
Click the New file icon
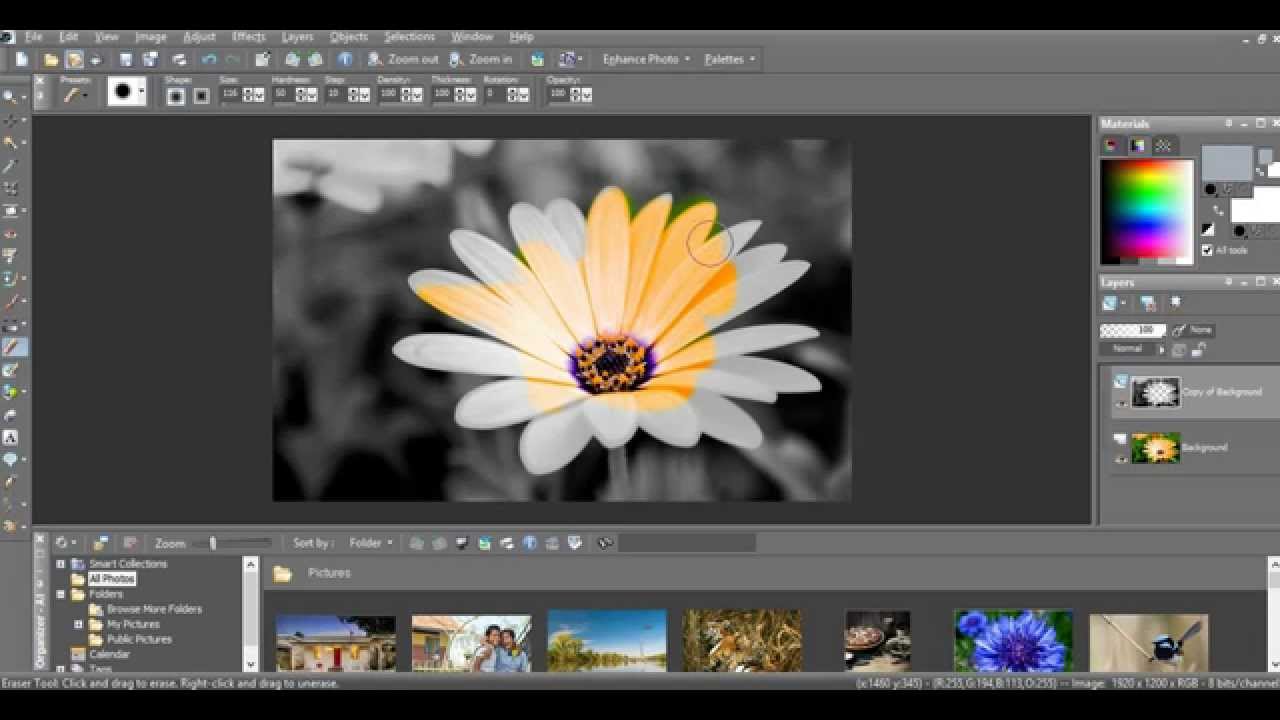point(21,60)
